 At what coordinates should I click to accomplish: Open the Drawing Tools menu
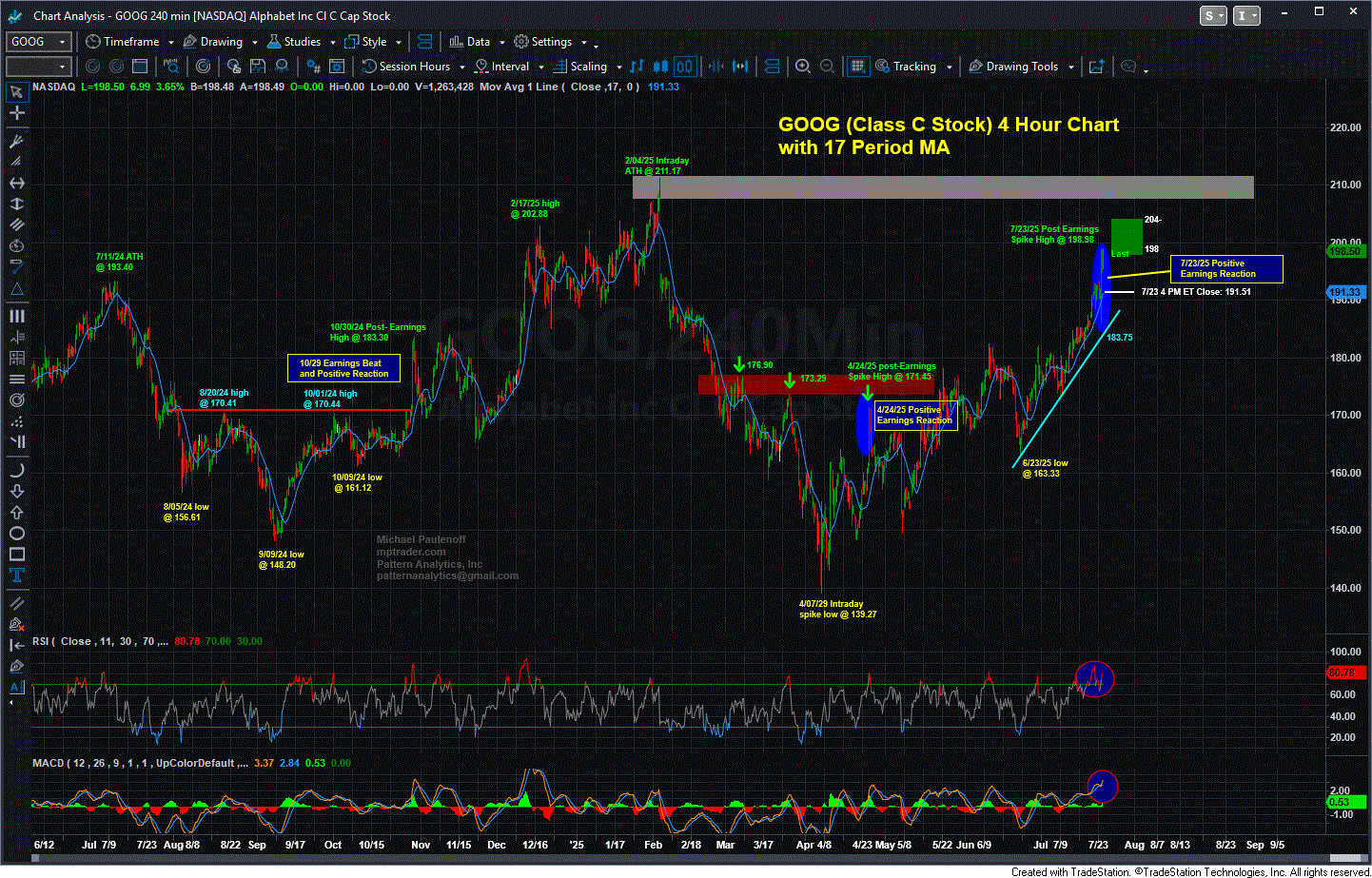[x=1013, y=67]
